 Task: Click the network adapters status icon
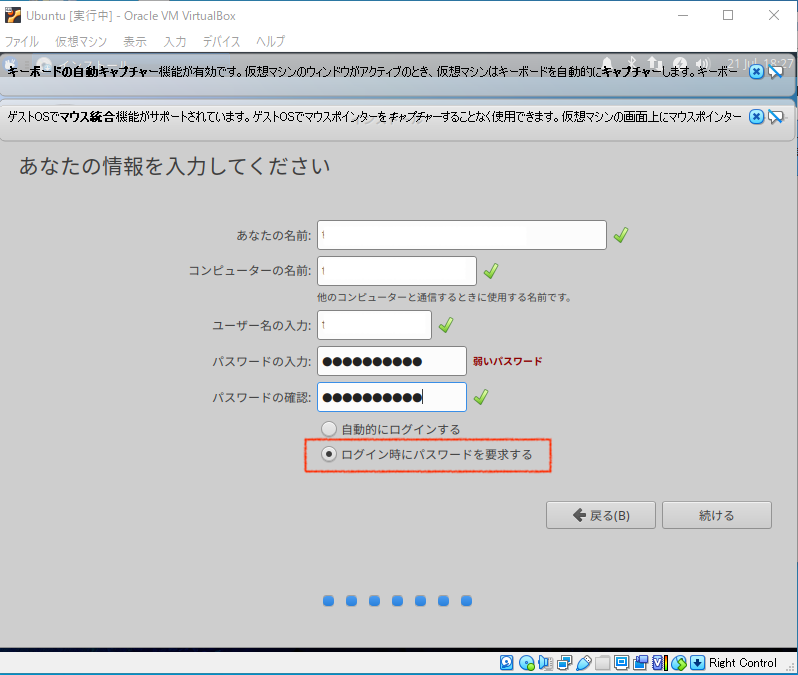(565, 662)
